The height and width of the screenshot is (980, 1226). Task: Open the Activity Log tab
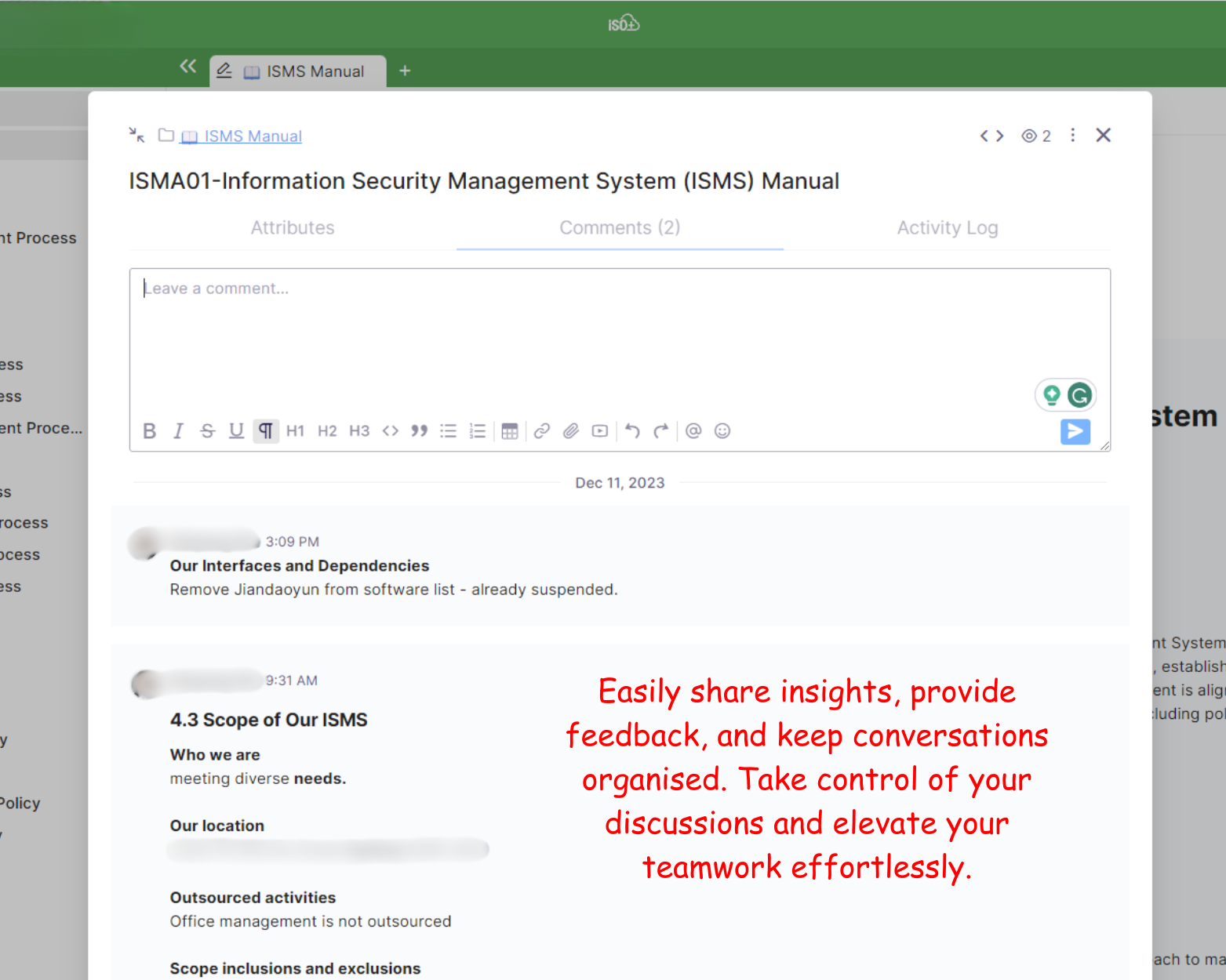coord(947,228)
